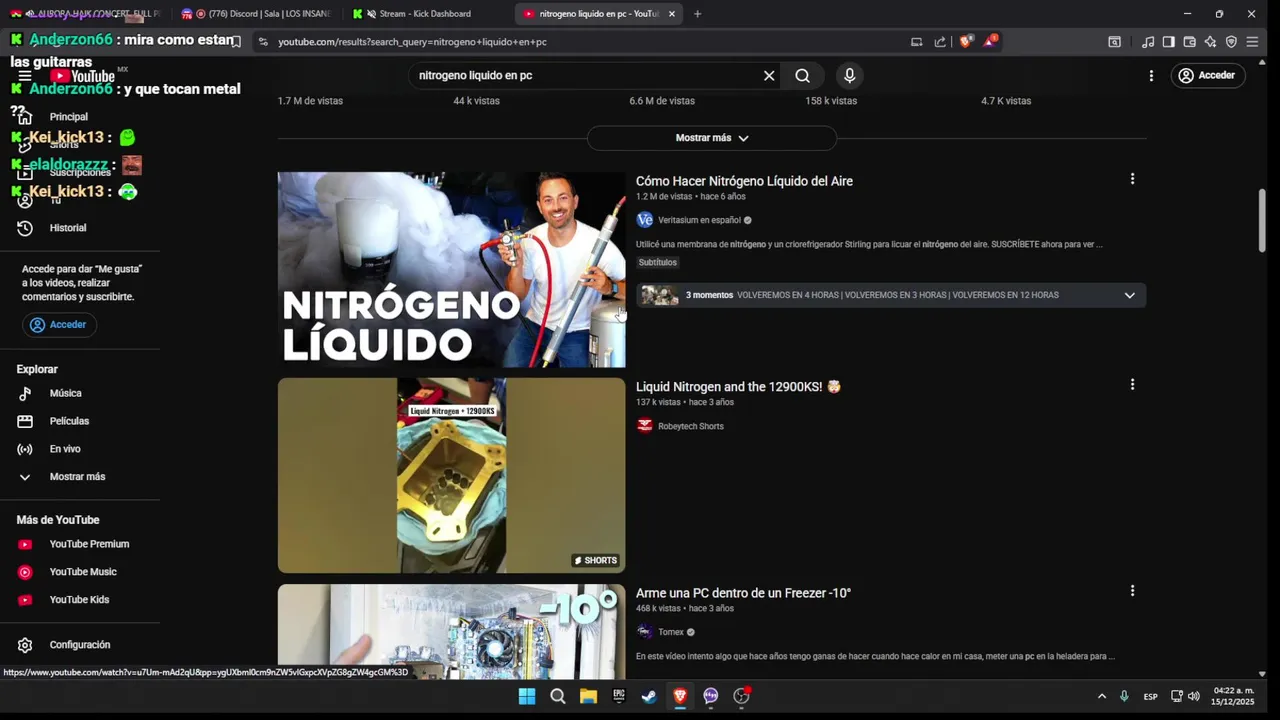Screen dimensions: 1280x720
Task: Open YouTube settings three-dot menu in header
Action: click(1151, 76)
